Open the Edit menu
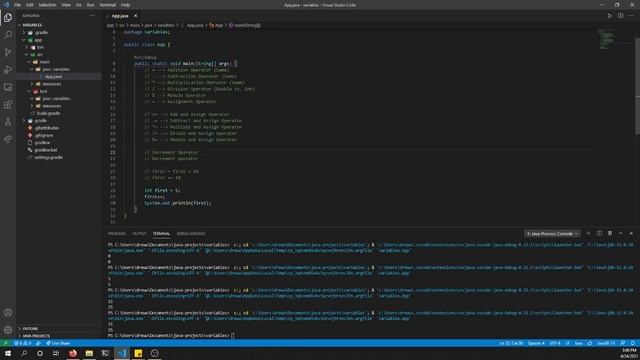This screenshot has width=640, height=360. click(x=29, y=5)
